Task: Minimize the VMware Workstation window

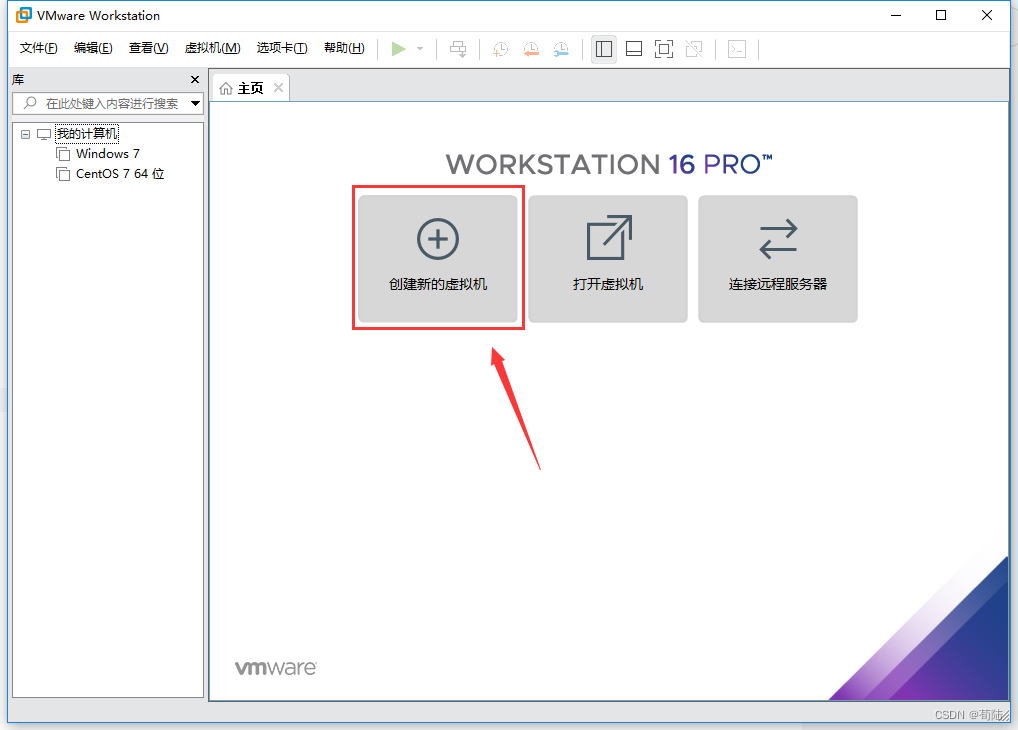Action: pyautogui.click(x=896, y=15)
